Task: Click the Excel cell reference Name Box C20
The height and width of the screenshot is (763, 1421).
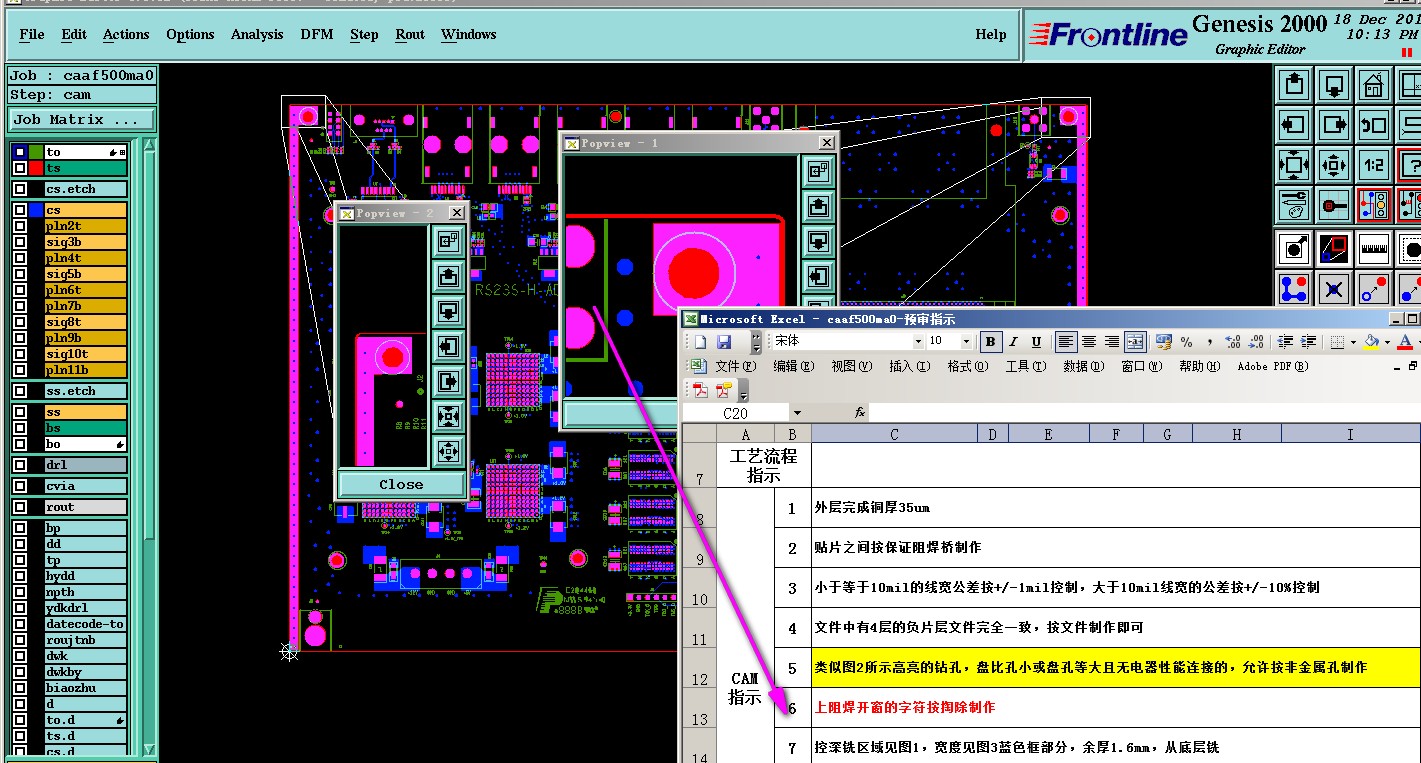Action: [x=736, y=412]
